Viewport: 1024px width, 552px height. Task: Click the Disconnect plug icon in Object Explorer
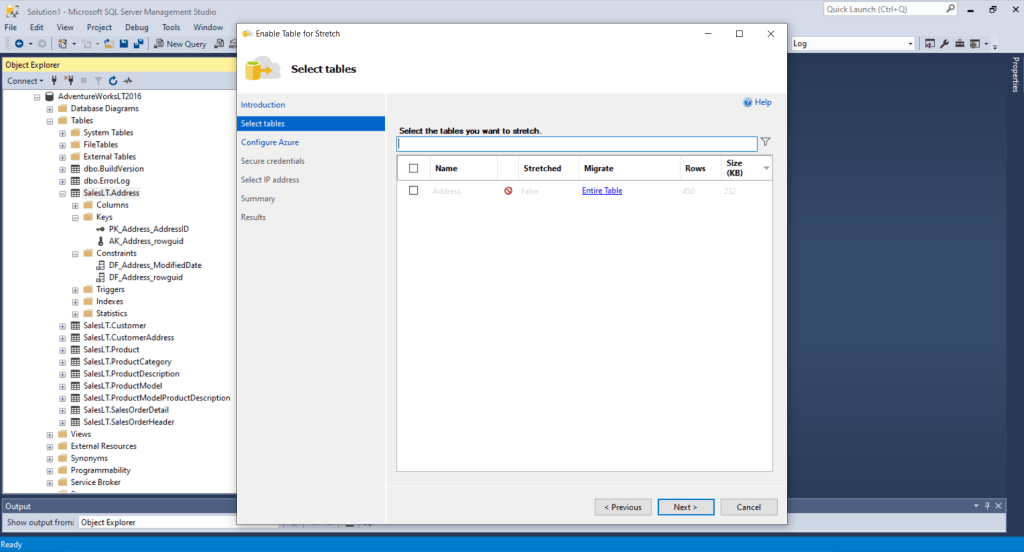69,81
